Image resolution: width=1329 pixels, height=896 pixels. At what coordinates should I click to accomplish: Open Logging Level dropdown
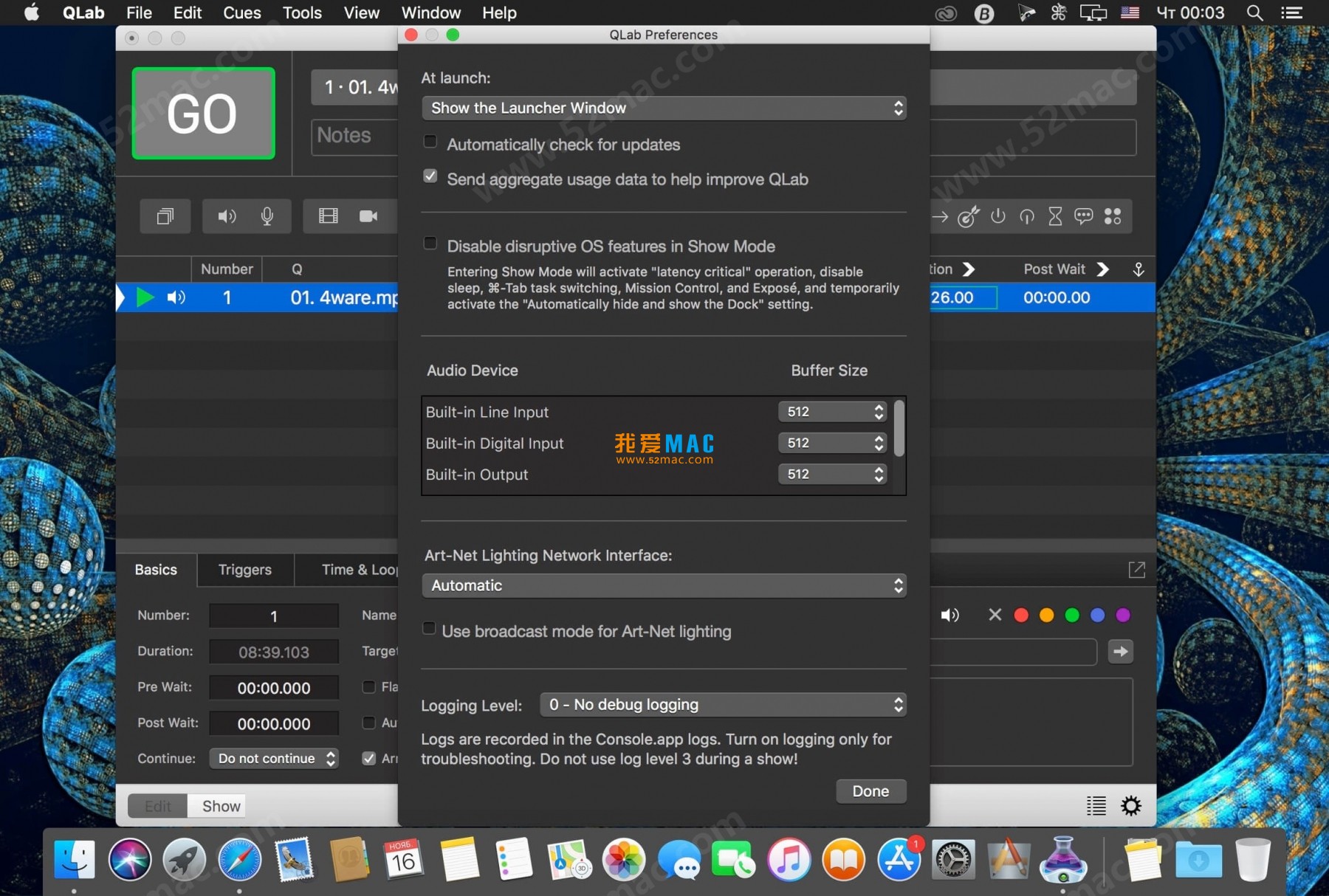[723, 705]
